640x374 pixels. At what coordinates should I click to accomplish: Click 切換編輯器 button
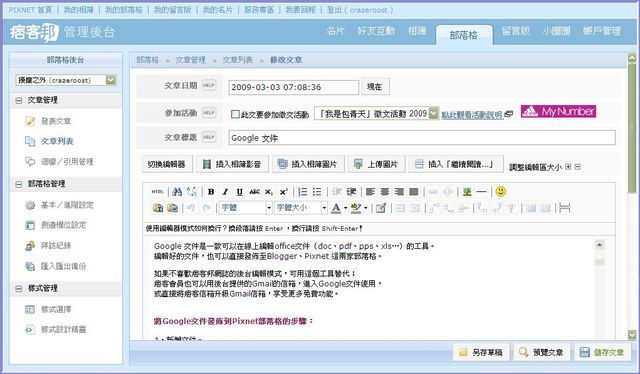click(167, 164)
